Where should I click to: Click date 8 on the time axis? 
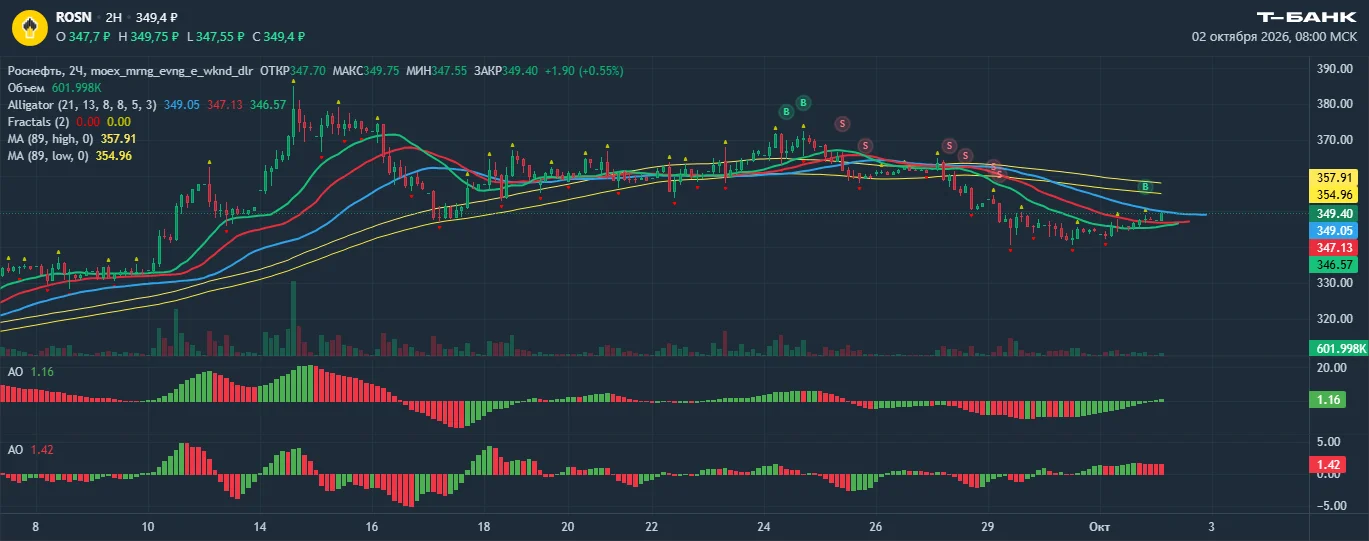[36, 526]
